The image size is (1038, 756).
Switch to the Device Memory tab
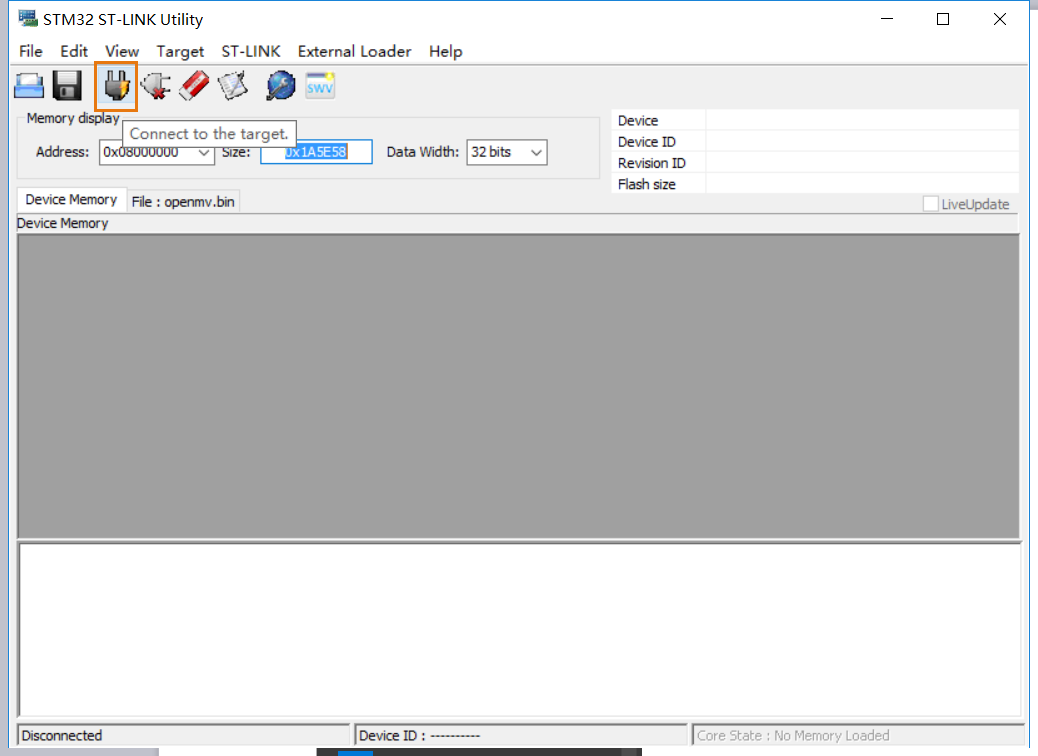click(71, 200)
